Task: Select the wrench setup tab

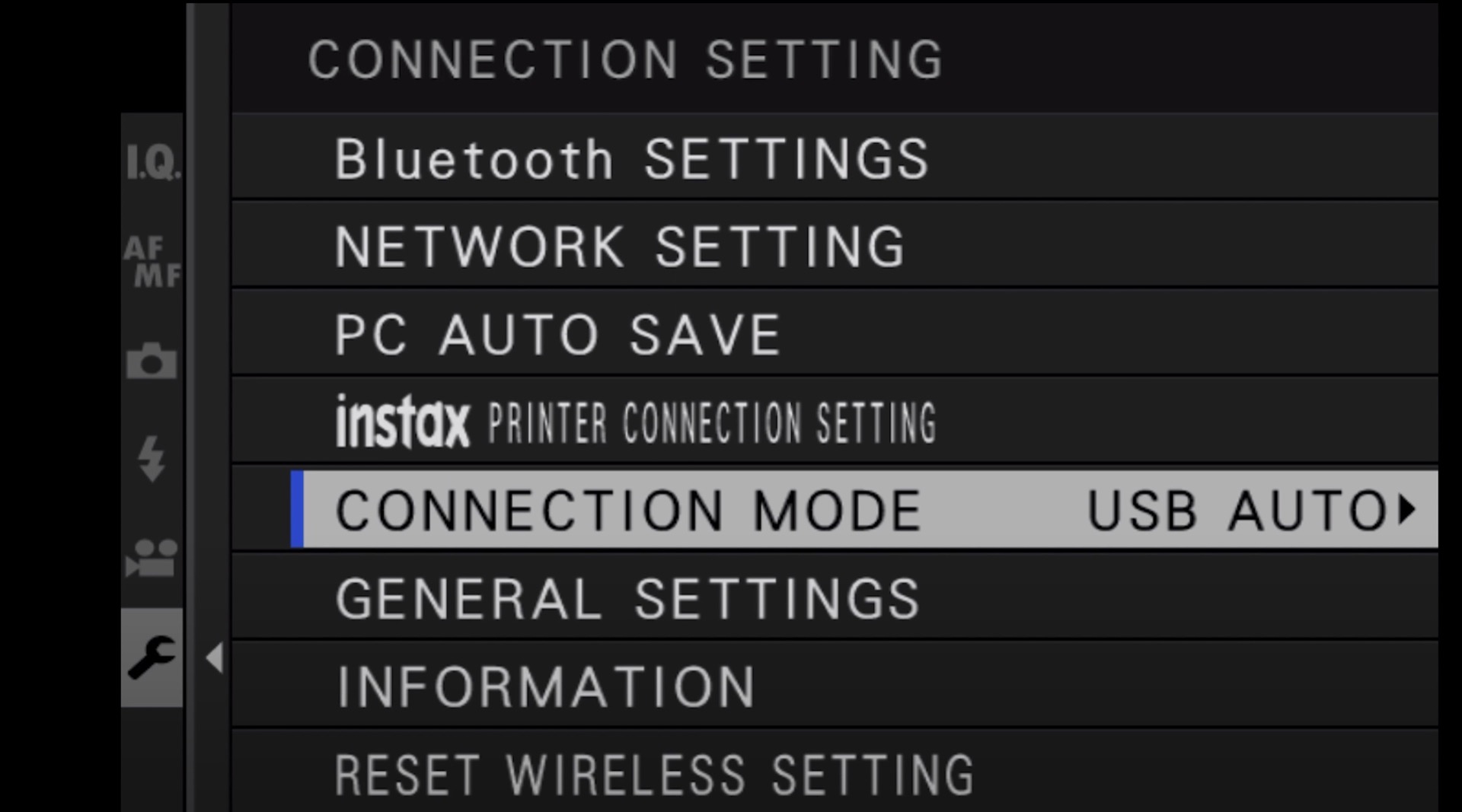Action: [152, 658]
